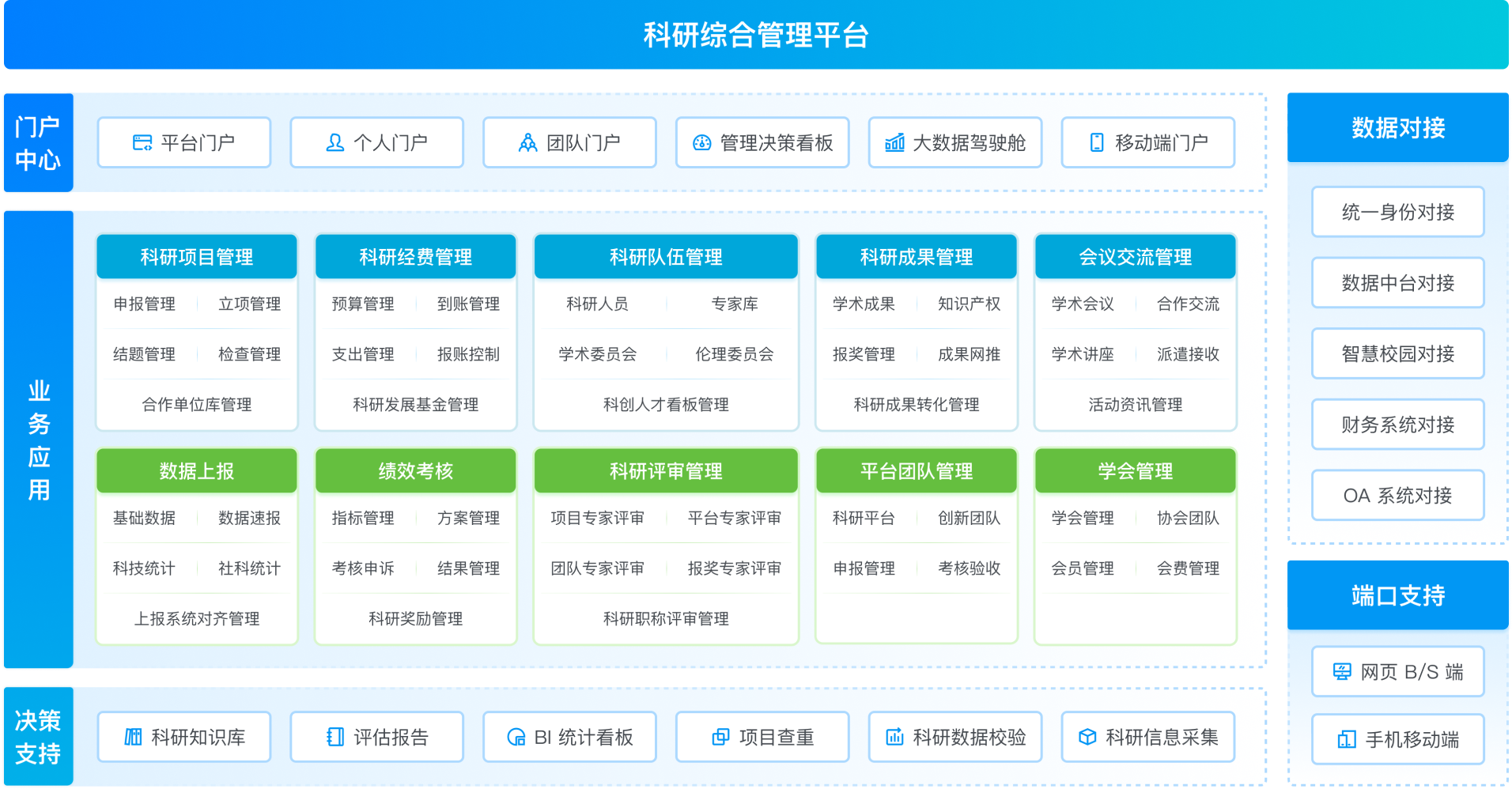
Task: Open the 科研成果转化管理 link
Action: [x=917, y=405]
